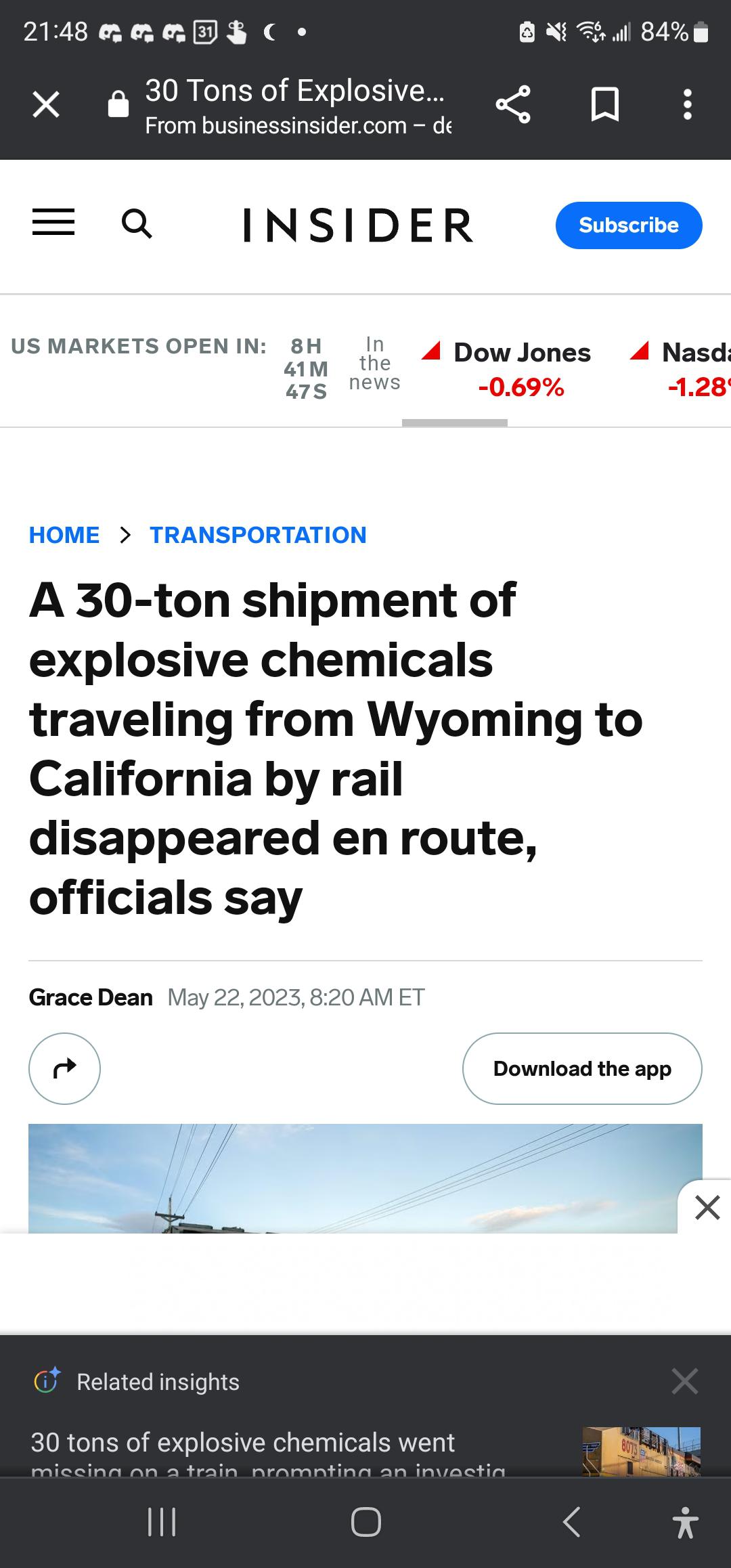The image size is (731, 1568).
Task: Open the TRANSPORTATION breadcrumb section
Action: click(258, 535)
